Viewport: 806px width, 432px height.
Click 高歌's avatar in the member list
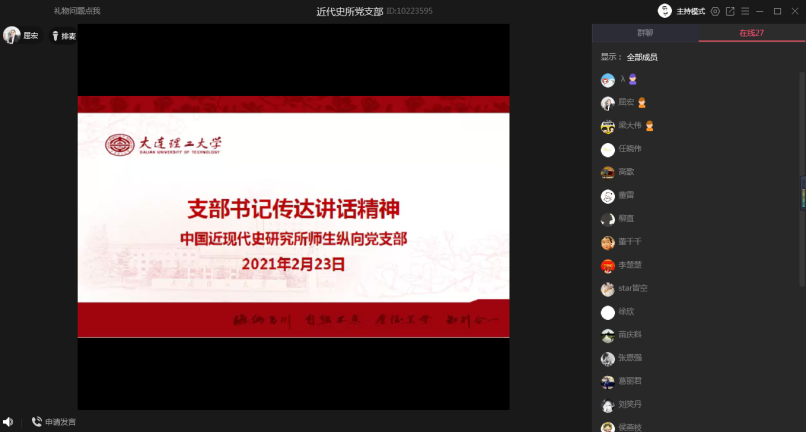608,173
